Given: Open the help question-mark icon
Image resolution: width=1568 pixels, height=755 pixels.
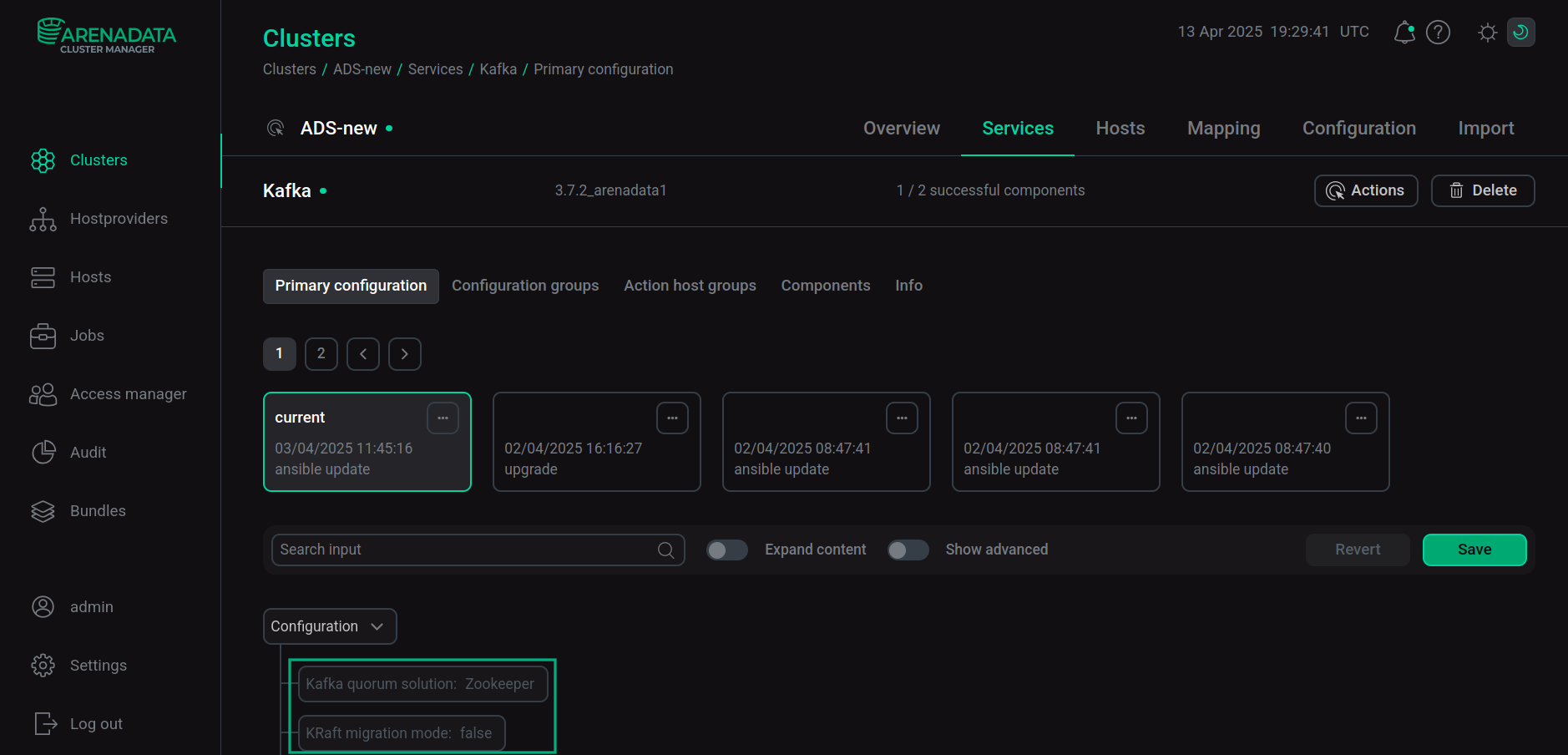Looking at the screenshot, I should (x=1438, y=33).
